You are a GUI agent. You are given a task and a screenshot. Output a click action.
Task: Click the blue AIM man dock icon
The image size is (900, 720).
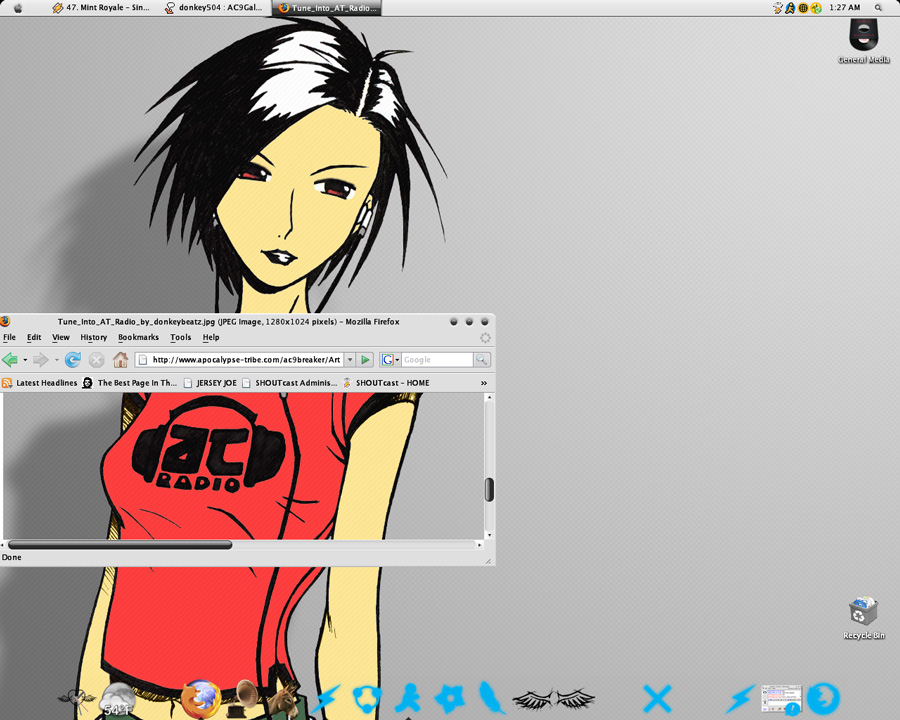408,698
